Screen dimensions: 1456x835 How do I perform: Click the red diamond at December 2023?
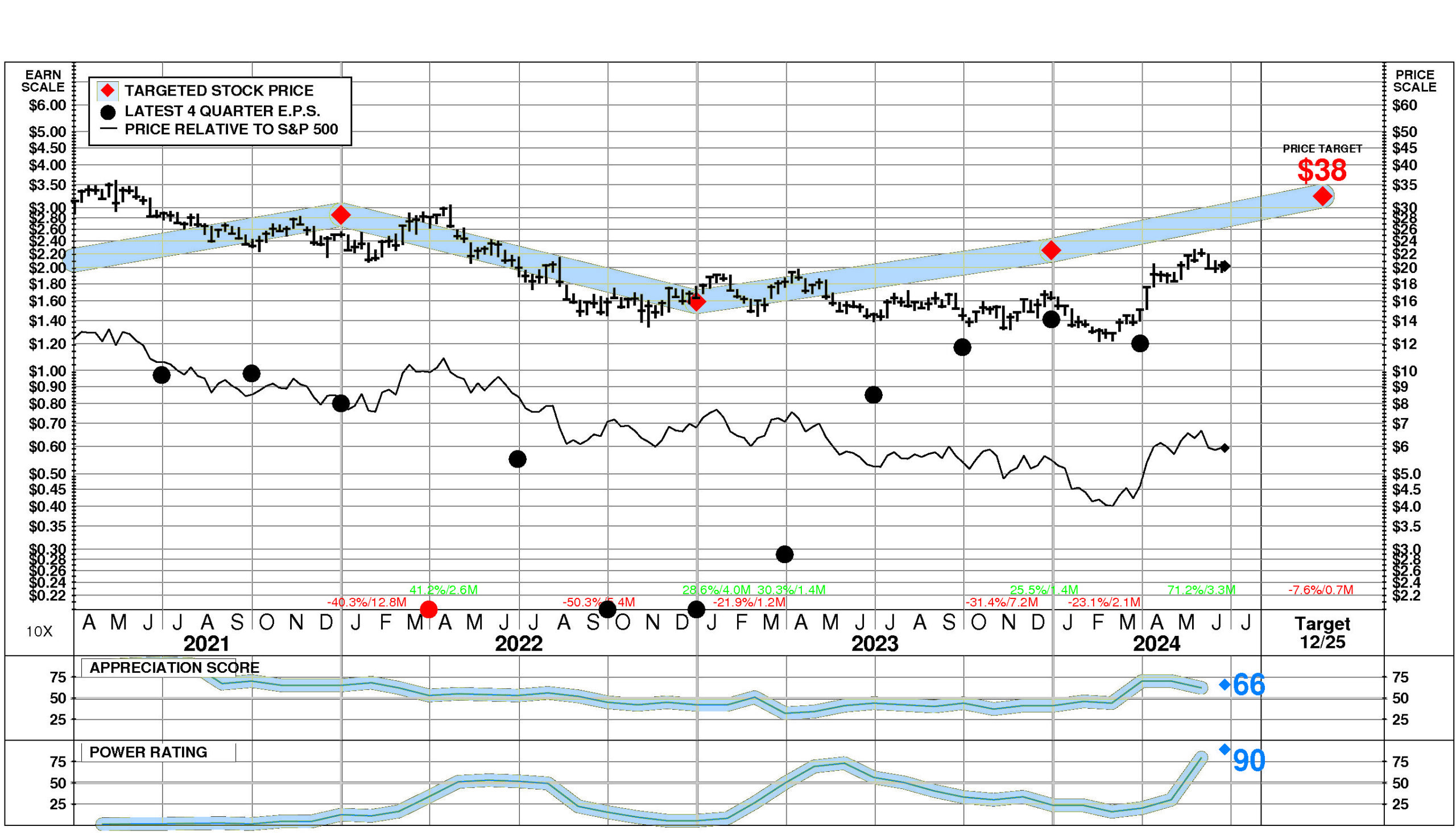pyautogui.click(x=1050, y=250)
